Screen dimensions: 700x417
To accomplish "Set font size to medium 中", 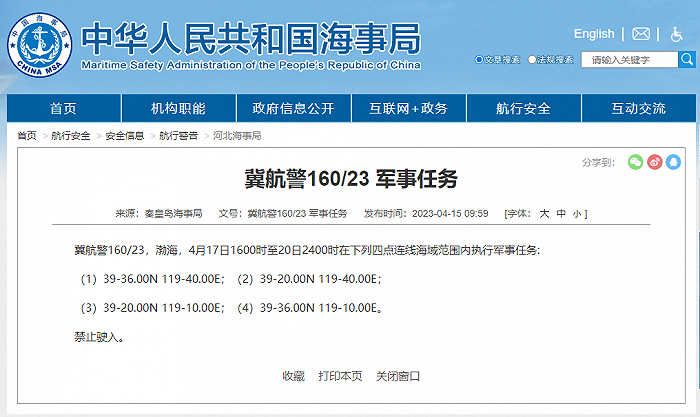I will pos(561,213).
